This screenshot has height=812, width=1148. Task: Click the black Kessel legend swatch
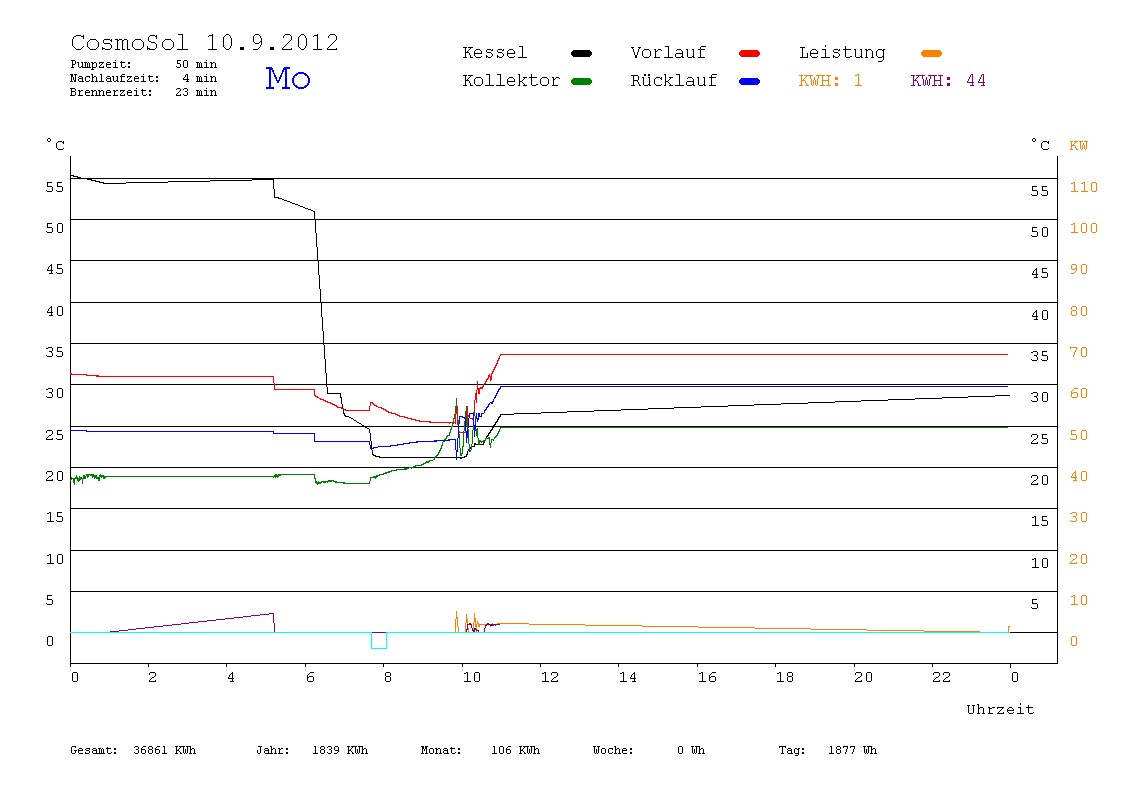(x=581, y=53)
